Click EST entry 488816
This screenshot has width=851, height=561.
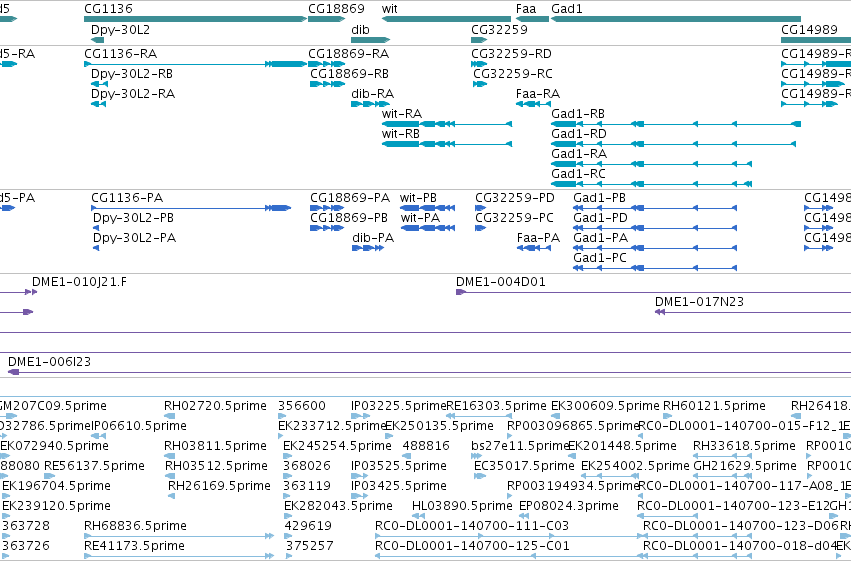pos(426,446)
